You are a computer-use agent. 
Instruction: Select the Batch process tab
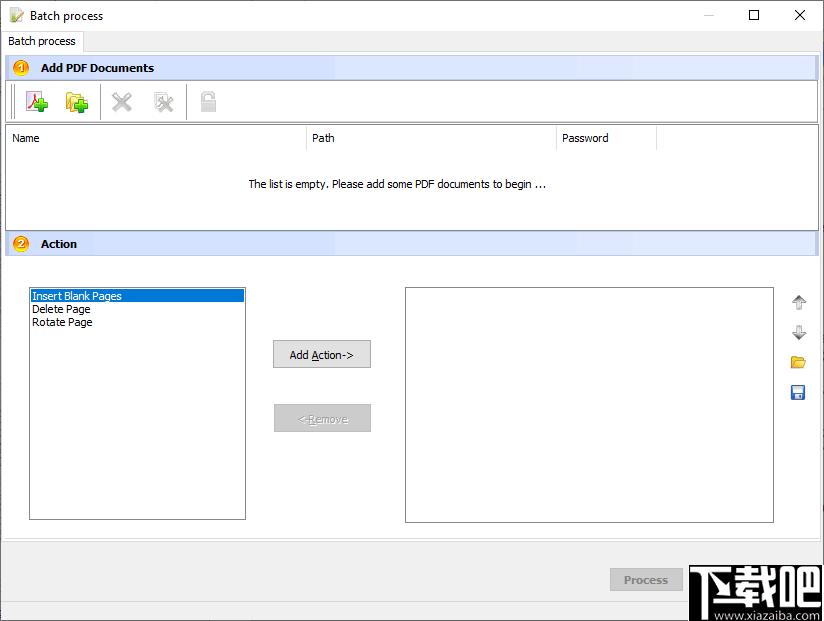coord(42,41)
